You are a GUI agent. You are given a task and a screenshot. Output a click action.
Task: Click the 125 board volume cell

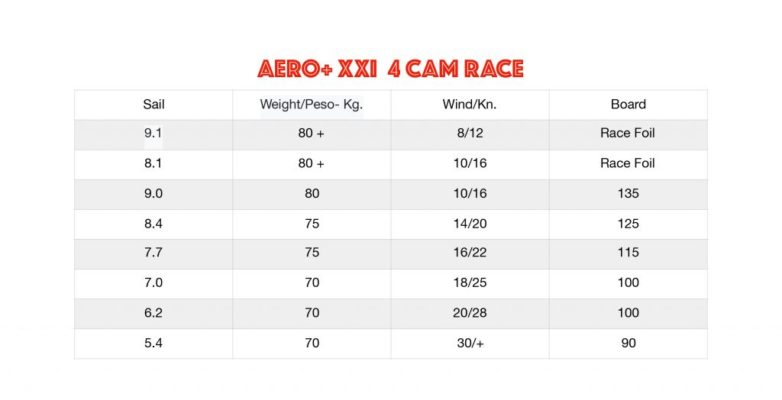[628, 223]
